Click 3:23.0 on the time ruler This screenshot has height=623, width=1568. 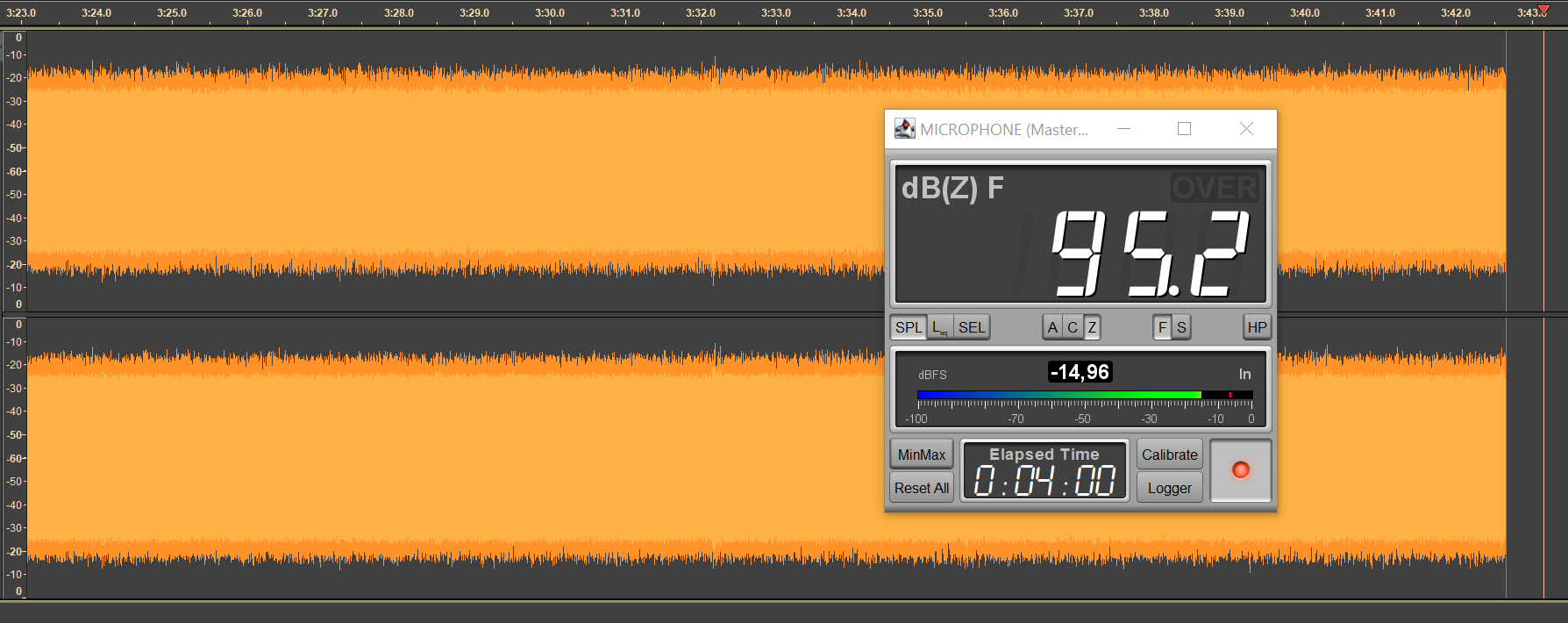[x=21, y=13]
